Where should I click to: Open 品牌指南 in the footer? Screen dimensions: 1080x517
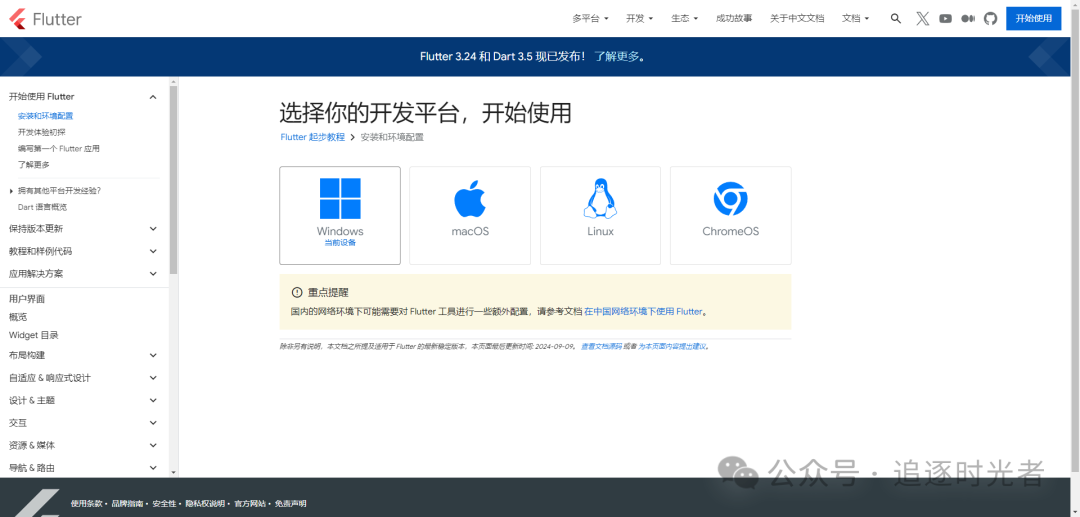coord(127,504)
